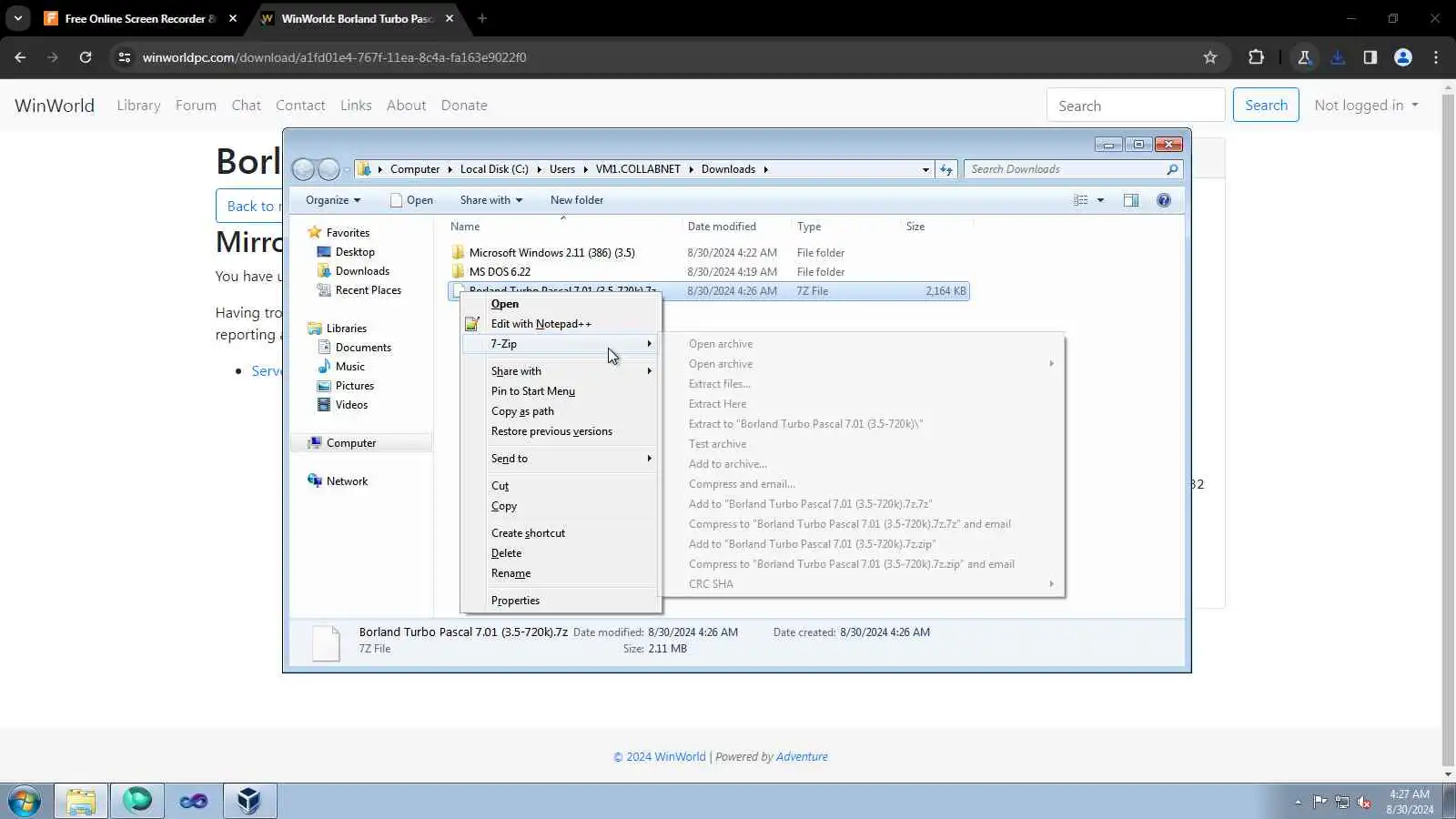Open the Share with toolbar dropdown
The height and width of the screenshot is (819, 1456).
click(x=491, y=200)
